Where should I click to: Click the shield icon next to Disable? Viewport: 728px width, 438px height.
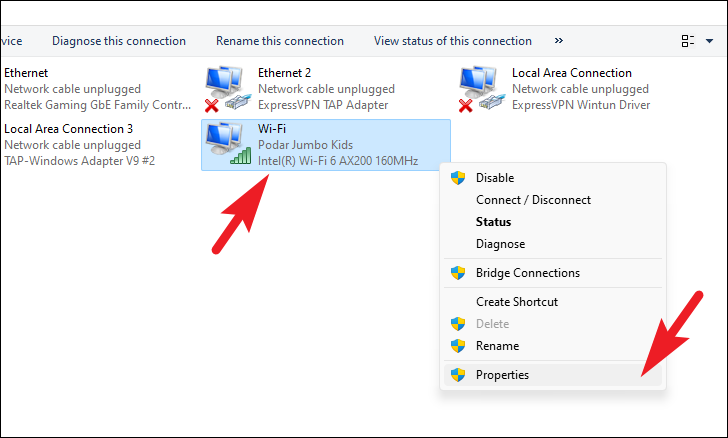pyautogui.click(x=458, y=177)
